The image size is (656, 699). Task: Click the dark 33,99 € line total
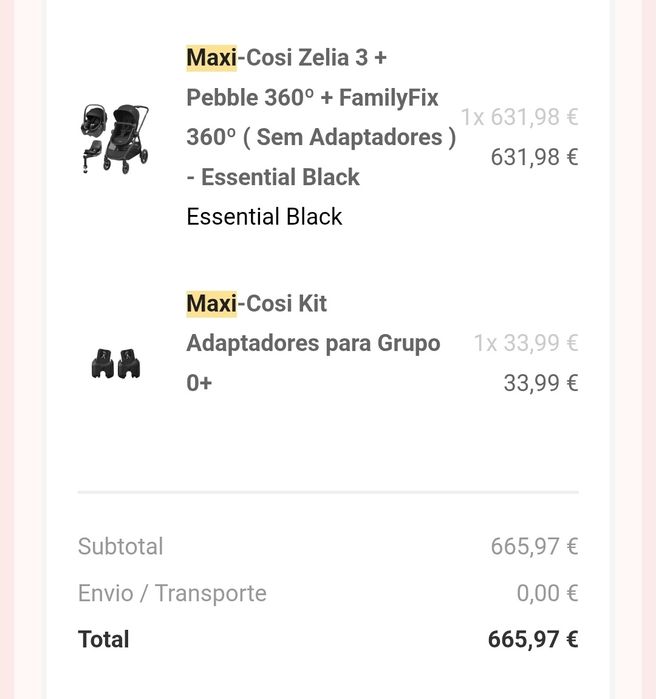tap(540, 383)
